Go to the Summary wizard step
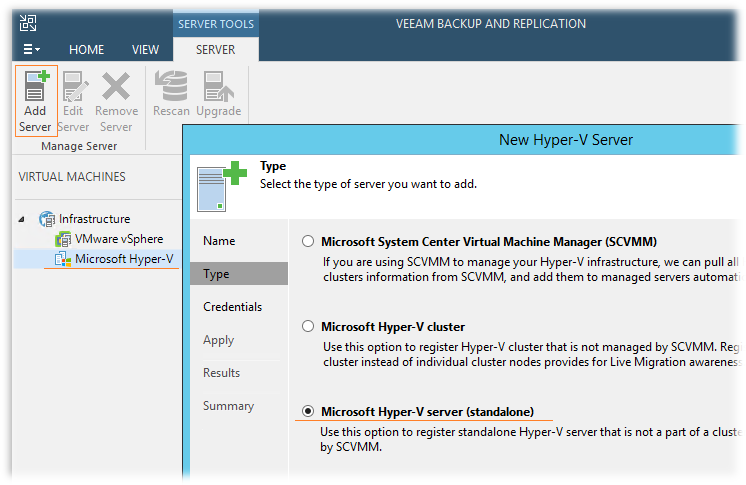This screenshot has height=485, width=746. (228, 406)
